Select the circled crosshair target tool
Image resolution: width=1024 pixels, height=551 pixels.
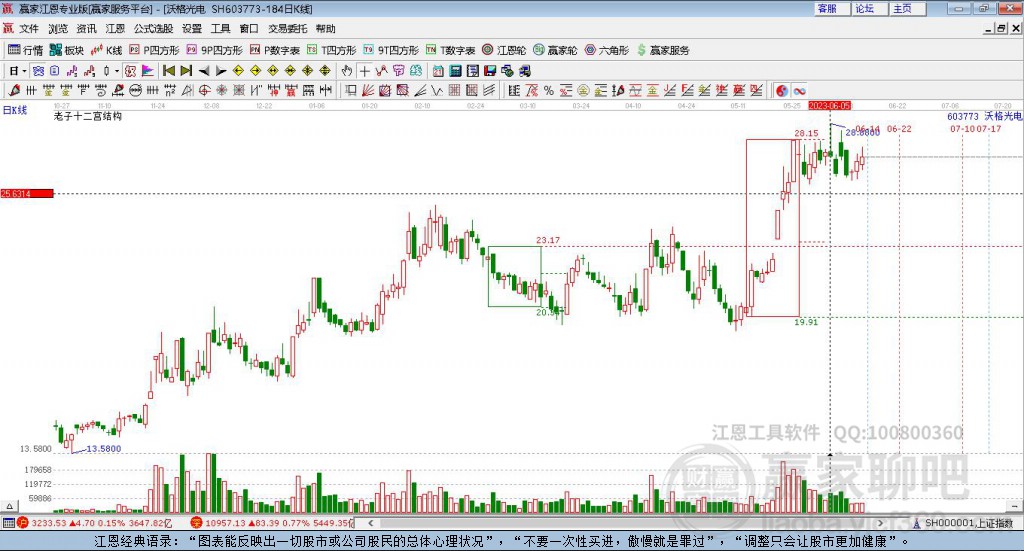point(204,91)
